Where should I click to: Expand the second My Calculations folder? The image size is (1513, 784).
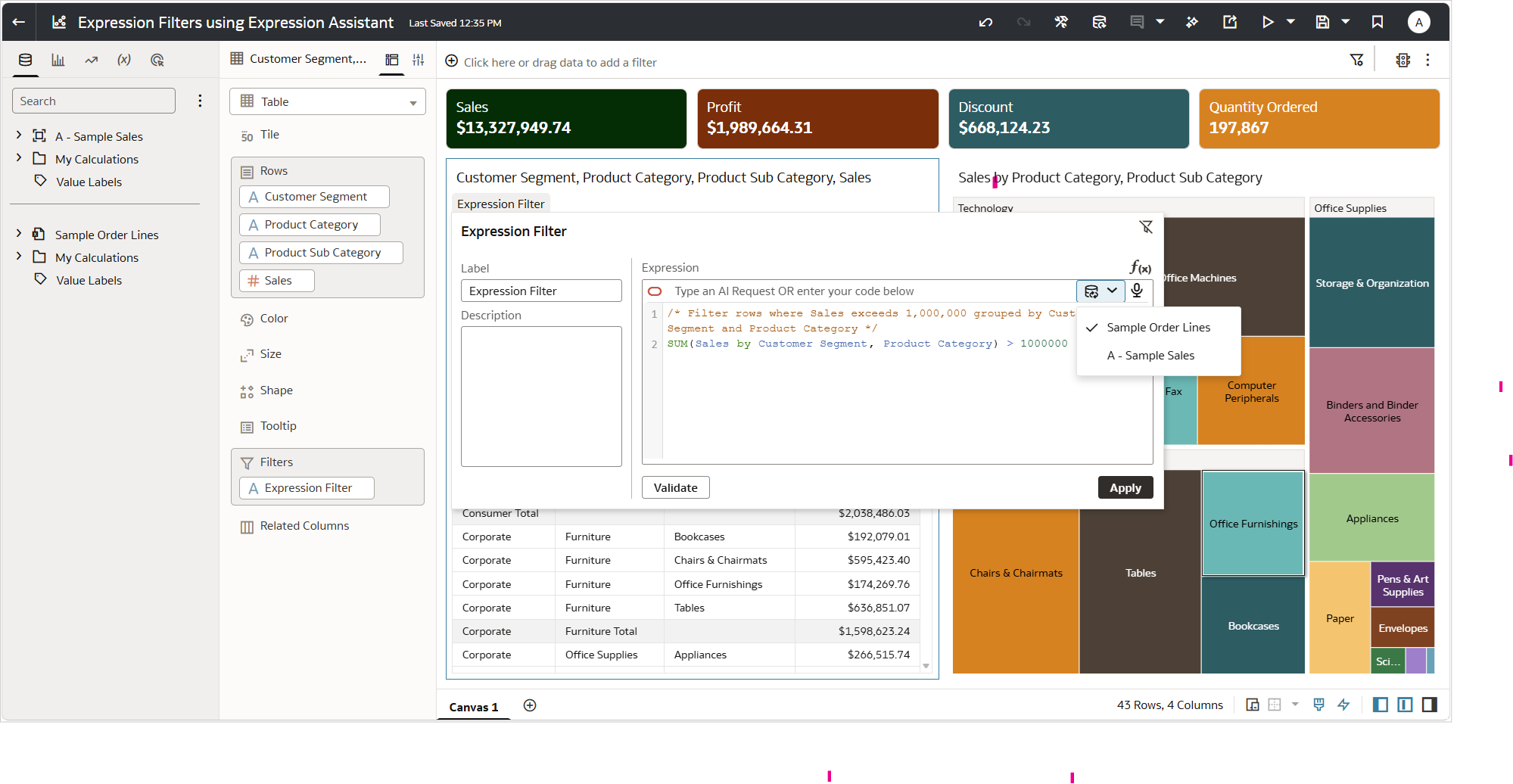tap(19, 257)
